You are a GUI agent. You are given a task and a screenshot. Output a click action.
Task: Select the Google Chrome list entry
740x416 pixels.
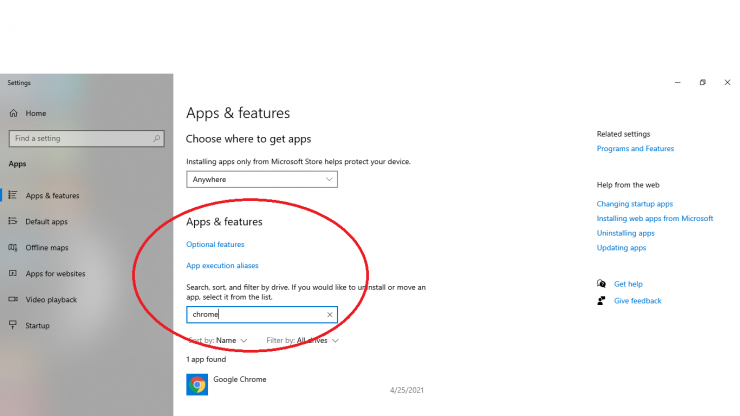305,384
